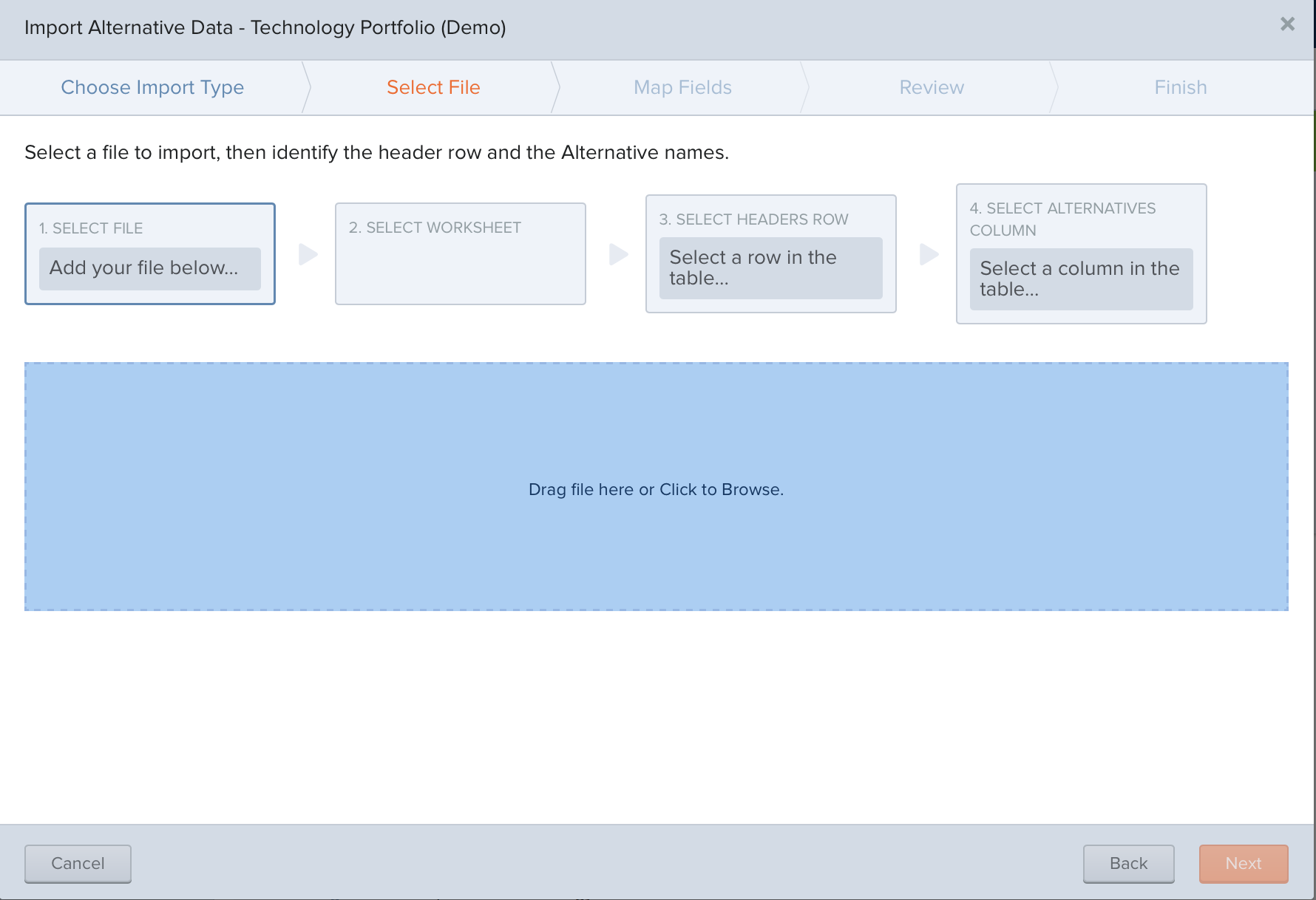Go to the Finish step

pos(1181,87)
